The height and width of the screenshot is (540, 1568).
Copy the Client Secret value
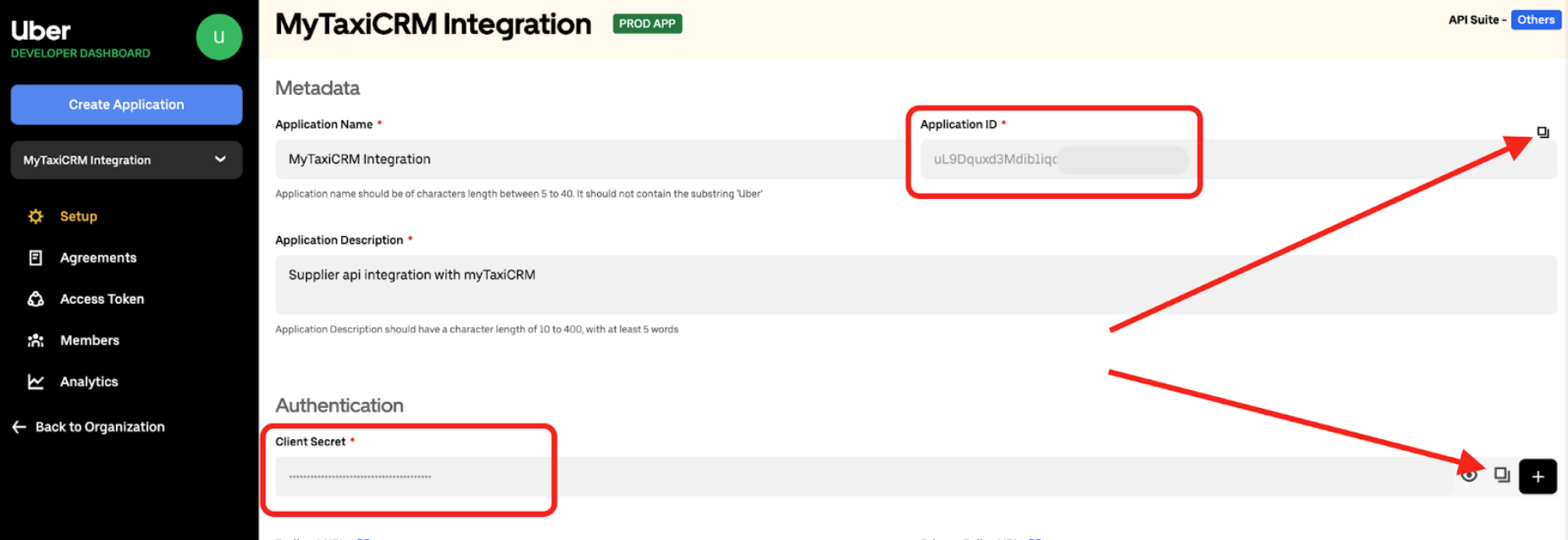(x=1502, y=475)
